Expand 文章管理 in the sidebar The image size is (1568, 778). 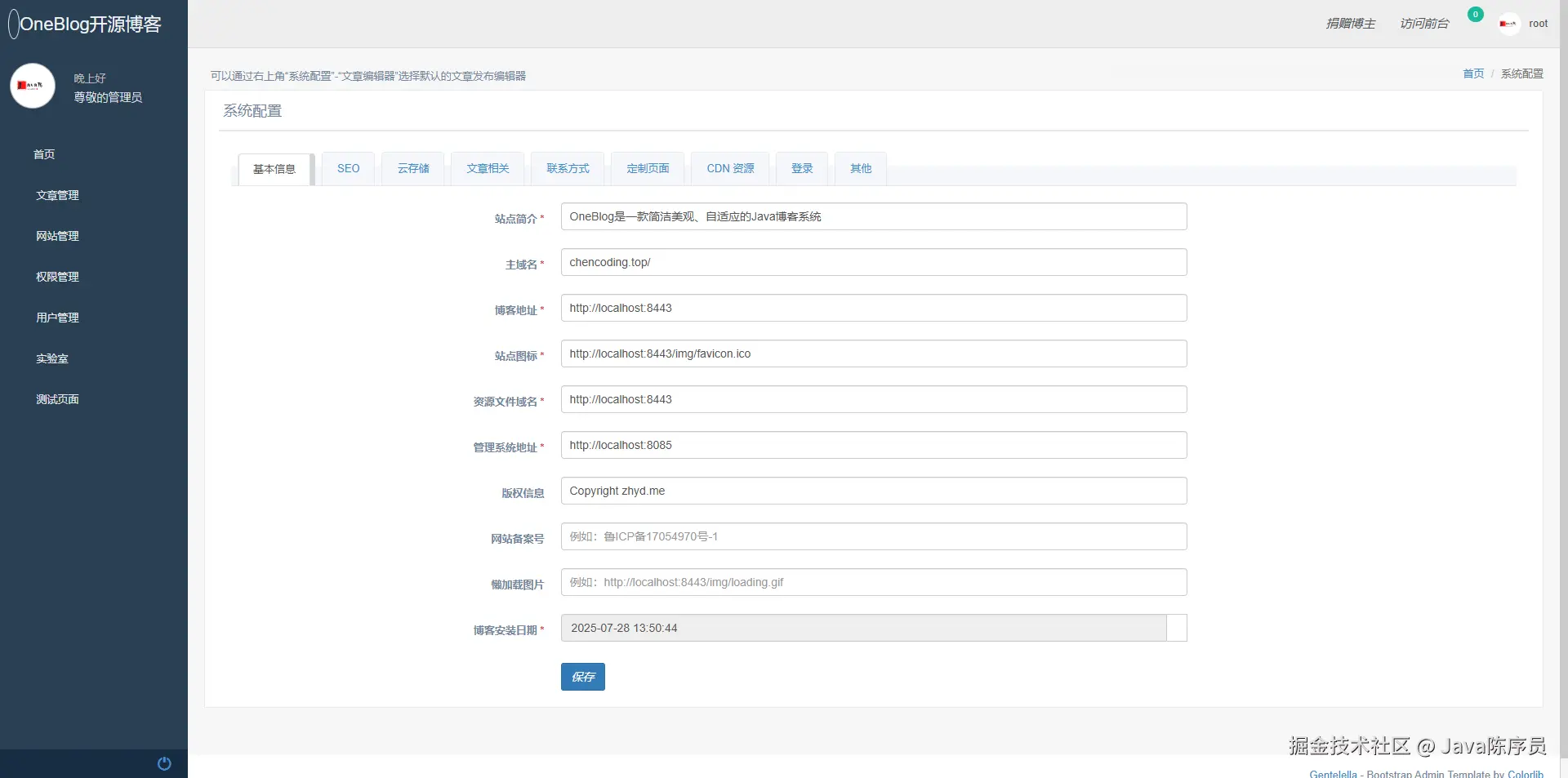point(57,195)
